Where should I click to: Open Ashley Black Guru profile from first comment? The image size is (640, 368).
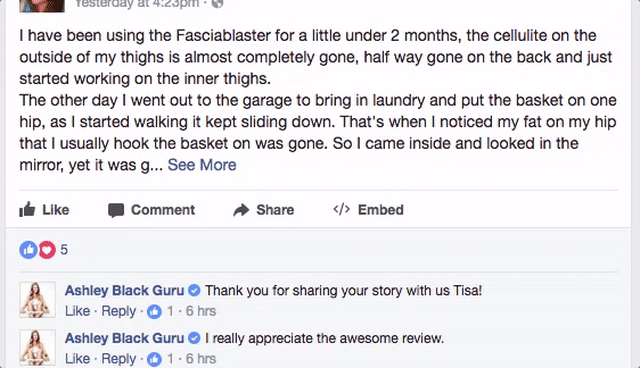(124, 290)
